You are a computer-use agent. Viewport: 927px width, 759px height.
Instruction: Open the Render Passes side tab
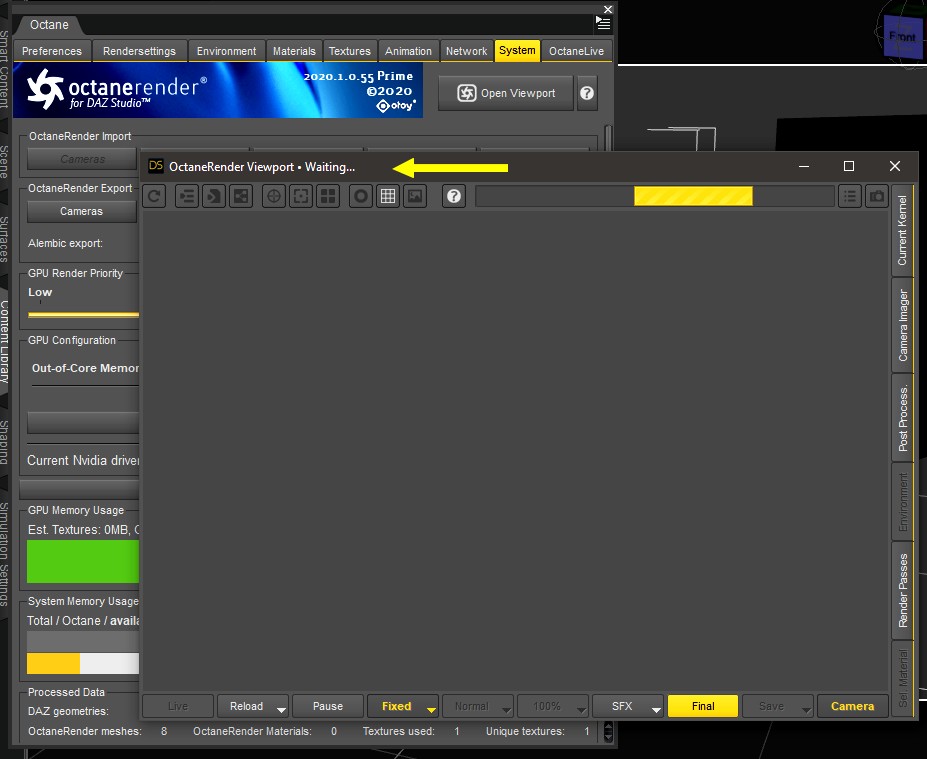click(902, 591)
